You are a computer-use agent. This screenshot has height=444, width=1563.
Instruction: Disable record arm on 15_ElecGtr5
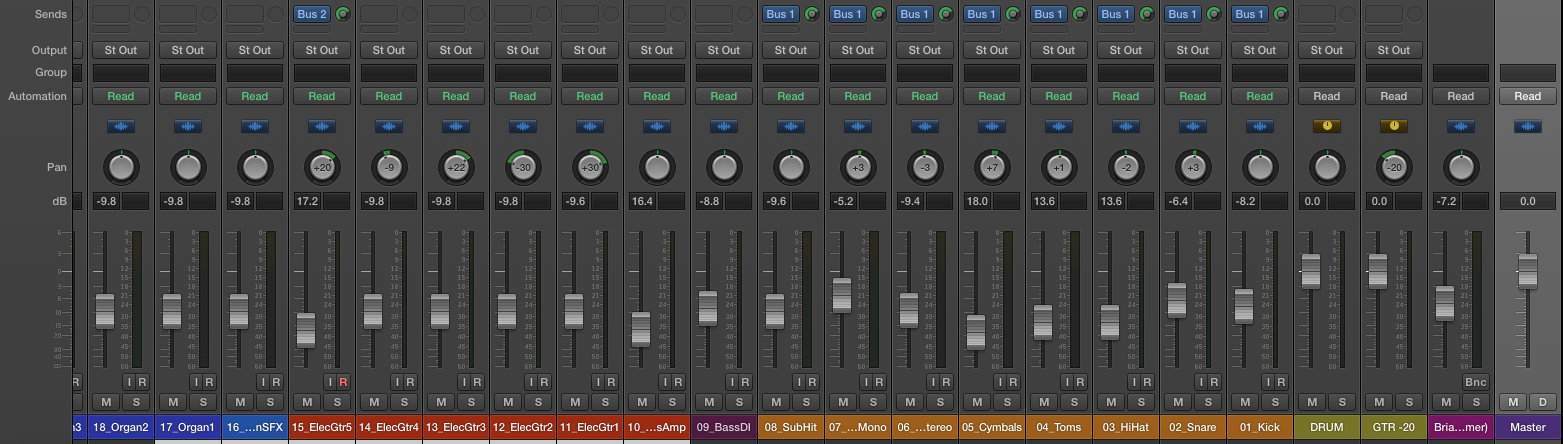tap(343, 382)
